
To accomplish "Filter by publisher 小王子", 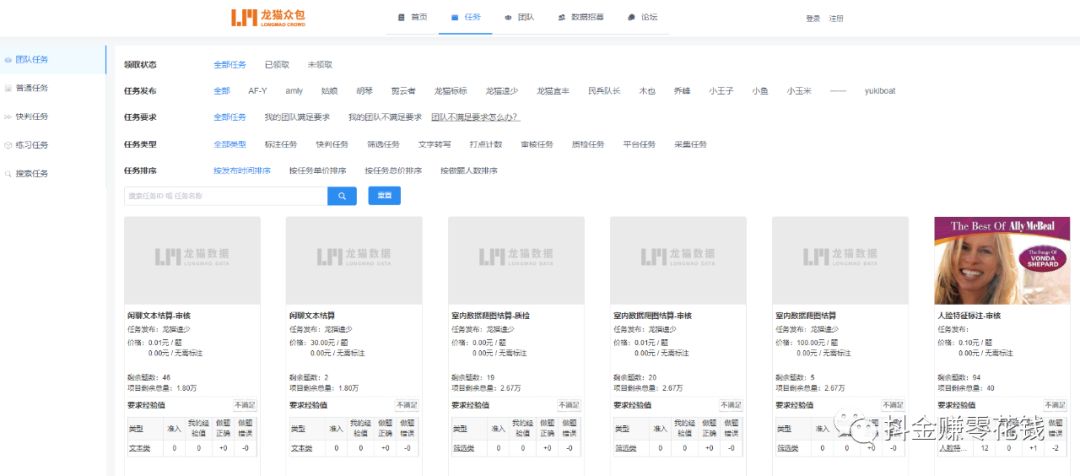I will (x=721, y=91).
